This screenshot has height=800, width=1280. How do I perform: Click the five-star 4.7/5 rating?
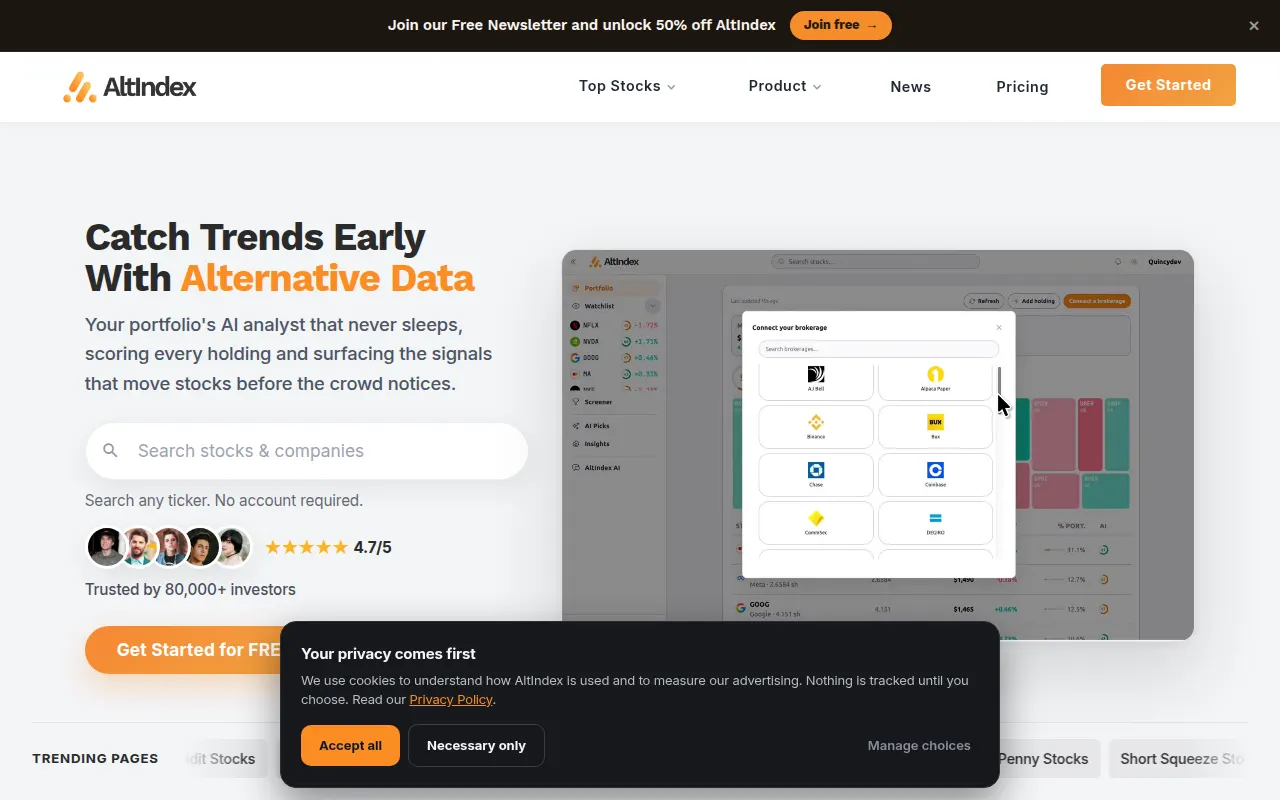tap(328, 547)
